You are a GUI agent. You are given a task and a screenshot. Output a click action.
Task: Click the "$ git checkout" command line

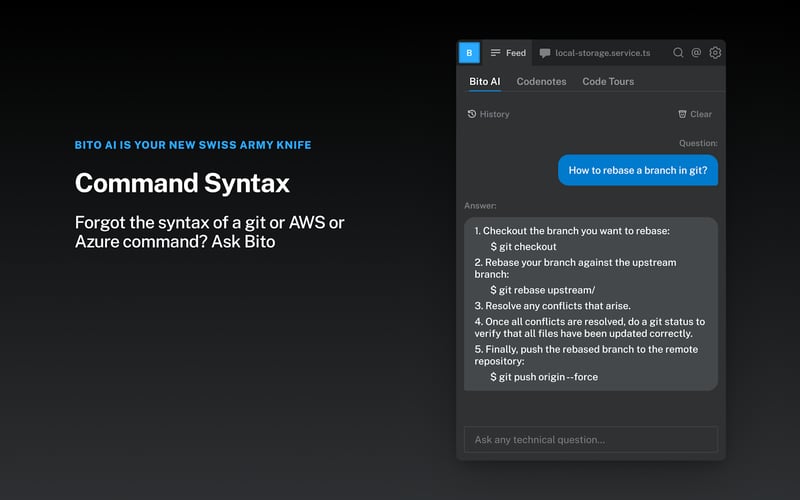pyautogui.click(x=523, y=246)
